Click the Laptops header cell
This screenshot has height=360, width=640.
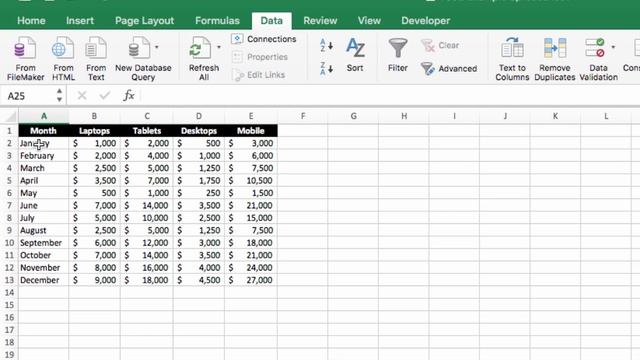pos(94,131)
